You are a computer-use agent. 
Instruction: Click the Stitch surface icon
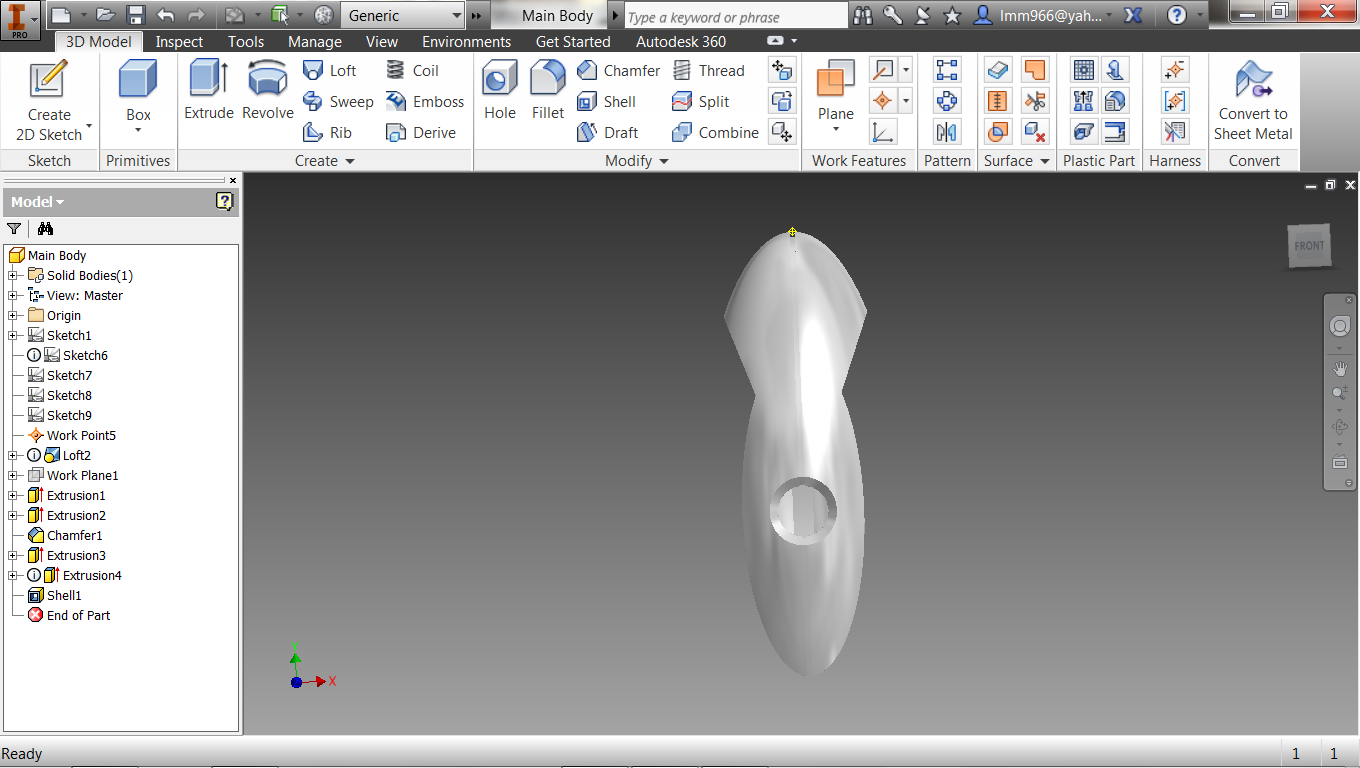998,70
